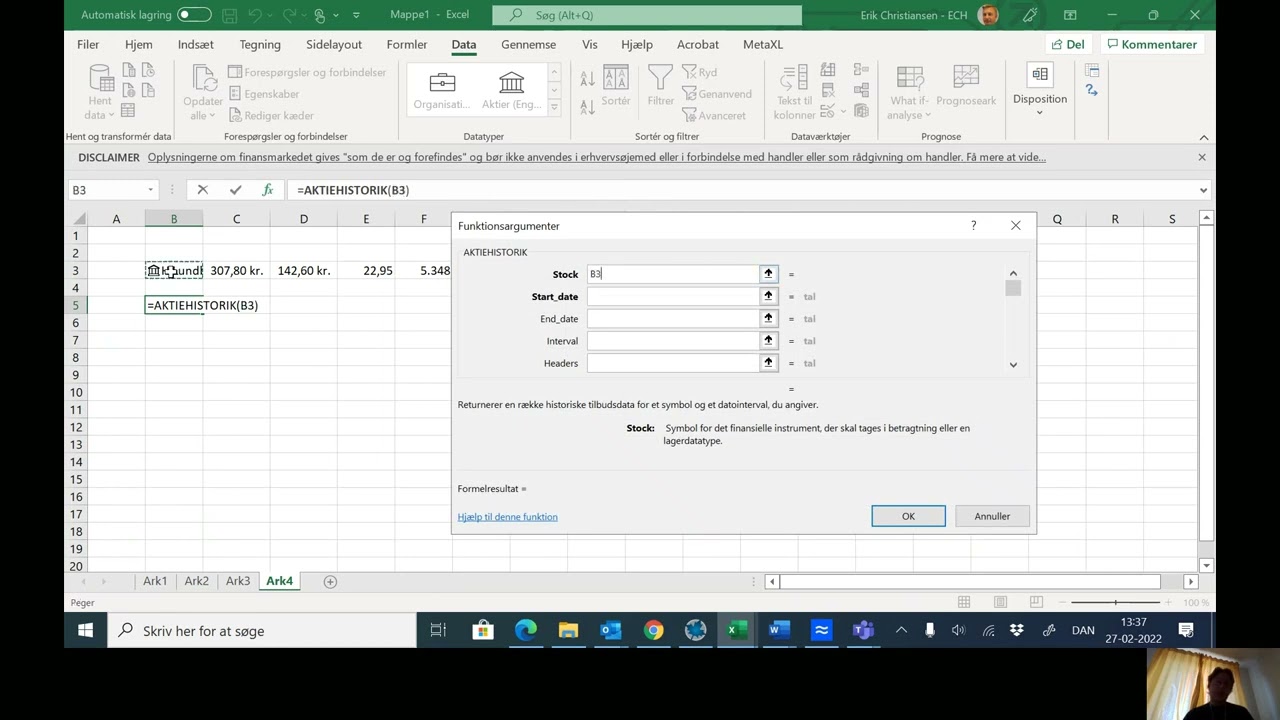Click the Søg search box

pyautogui.click(x=647, y=15)
